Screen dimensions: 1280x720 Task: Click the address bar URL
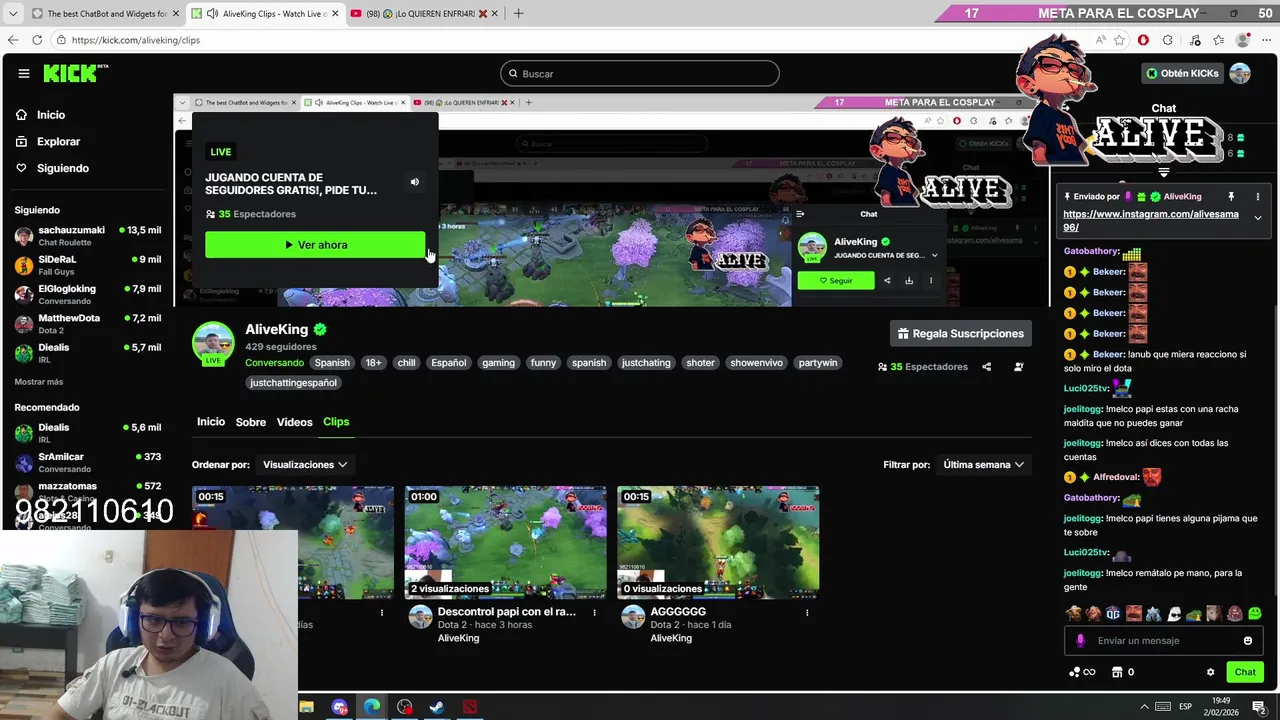coord(136,40)
